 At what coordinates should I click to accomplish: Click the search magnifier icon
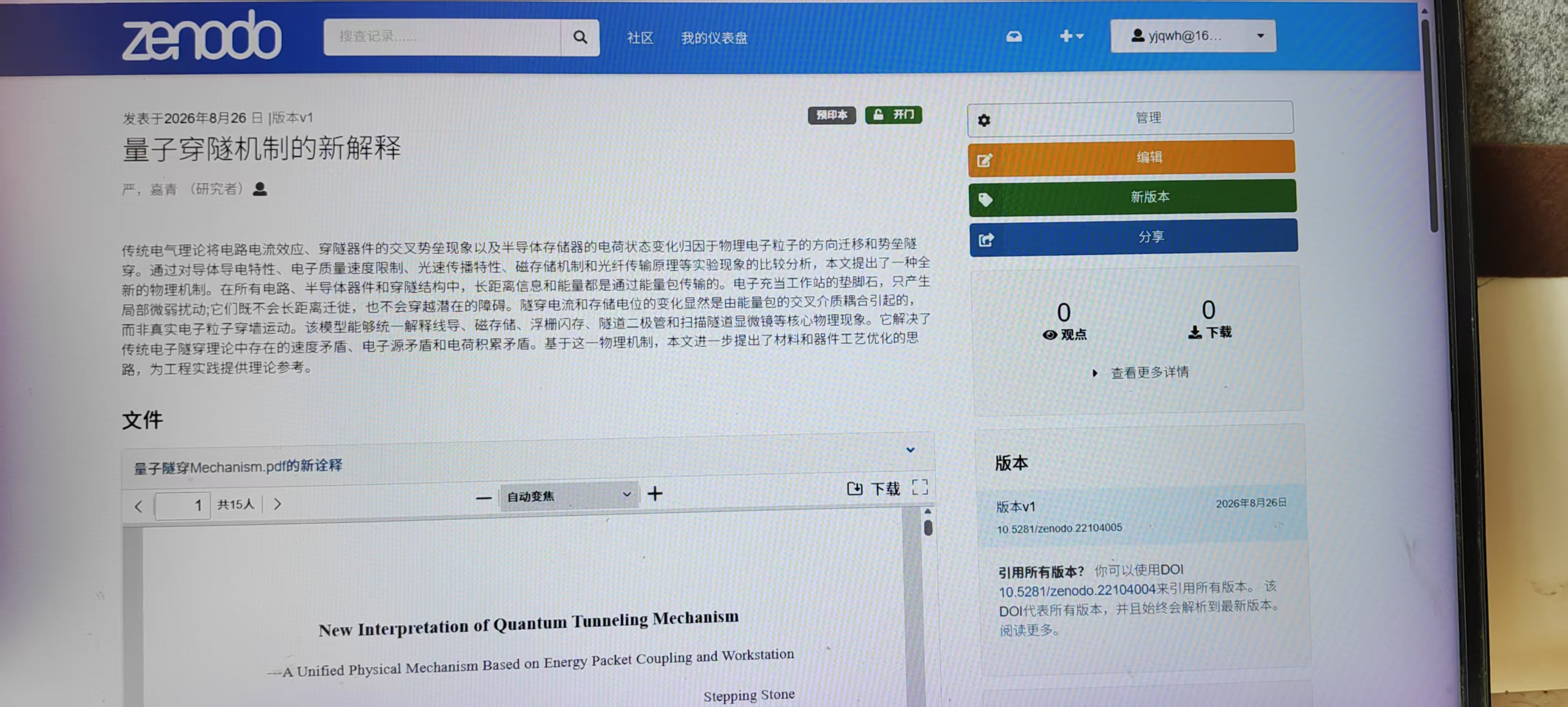[x=580, y=38]
